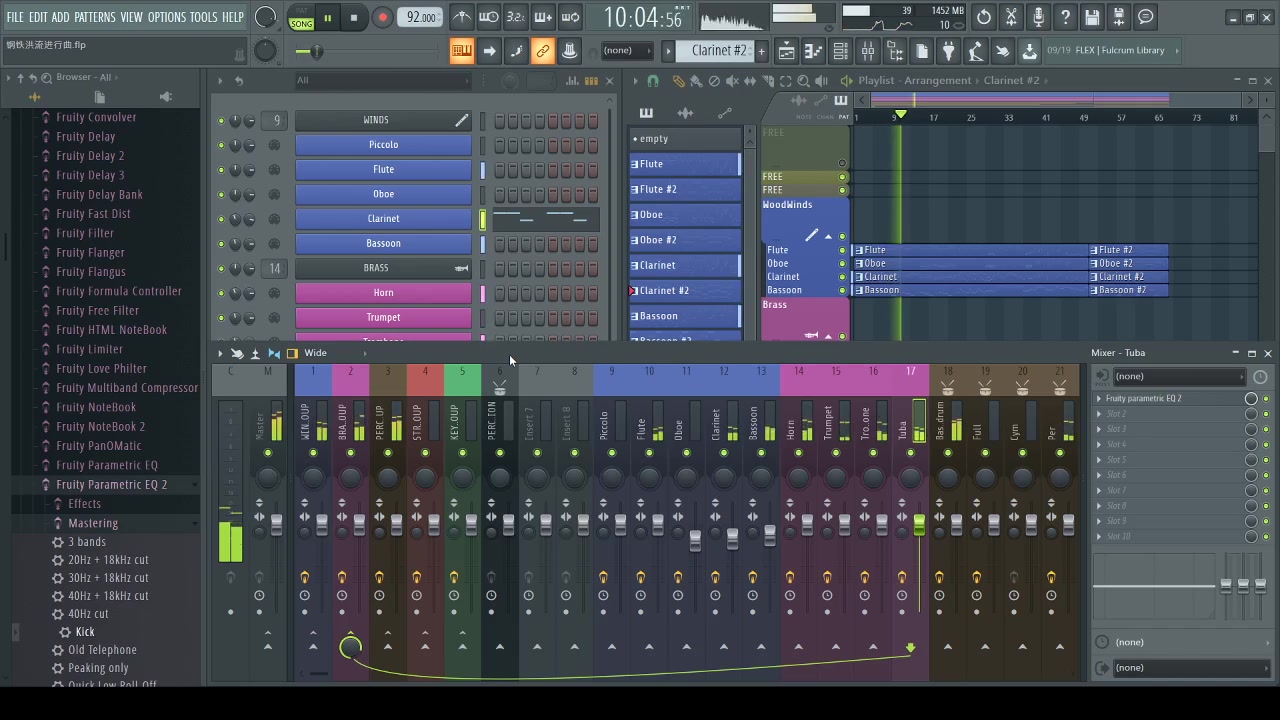Select the pencil draw tool in Playlist
The width and height of the screenshot is (1280, 720).
(x=678, y=81)
